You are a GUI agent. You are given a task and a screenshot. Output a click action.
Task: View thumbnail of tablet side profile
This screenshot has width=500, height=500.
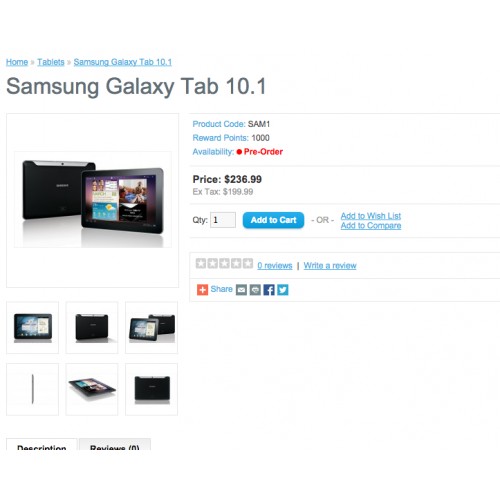click(32, 389)
